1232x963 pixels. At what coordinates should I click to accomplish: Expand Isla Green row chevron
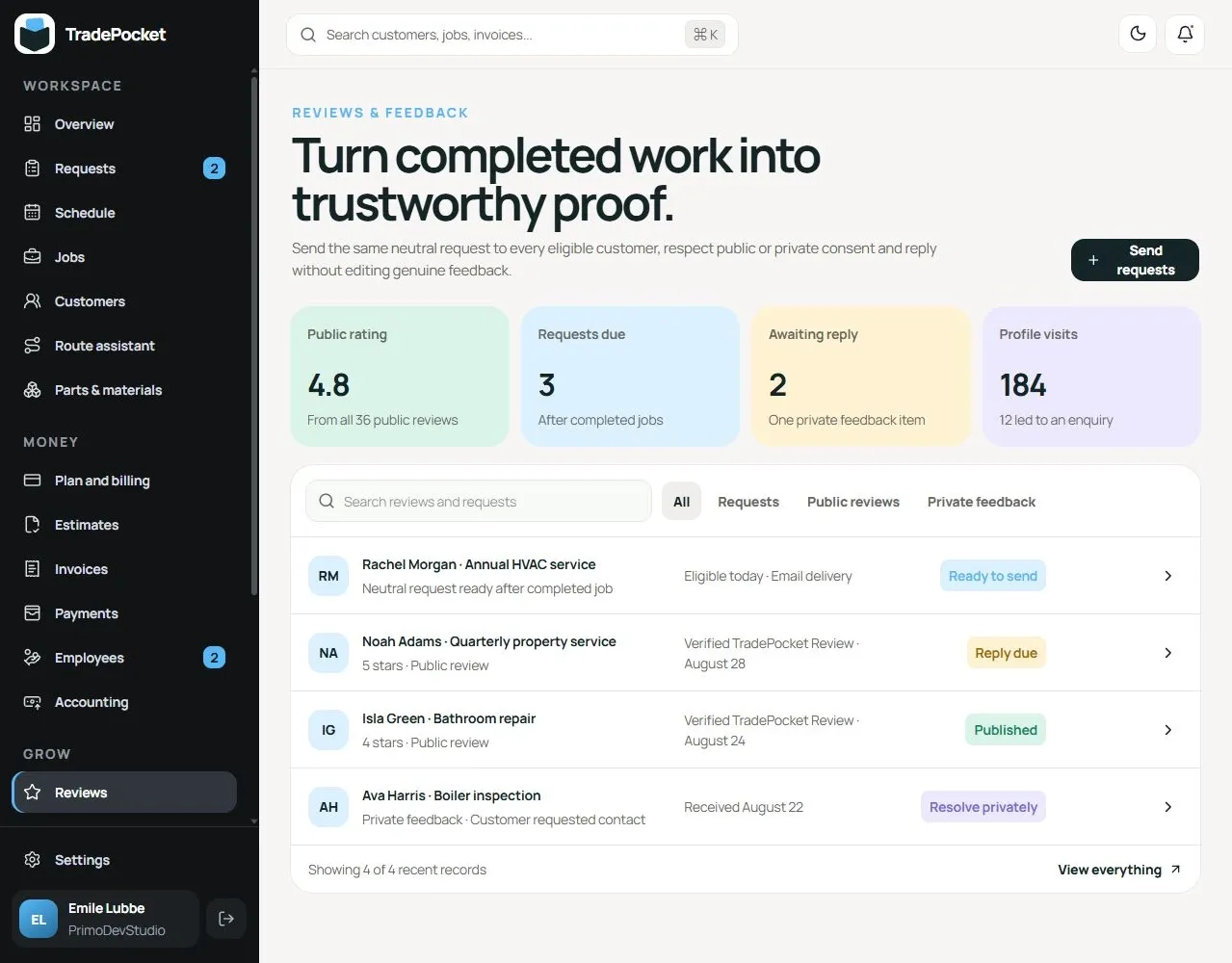point(1167,730)
